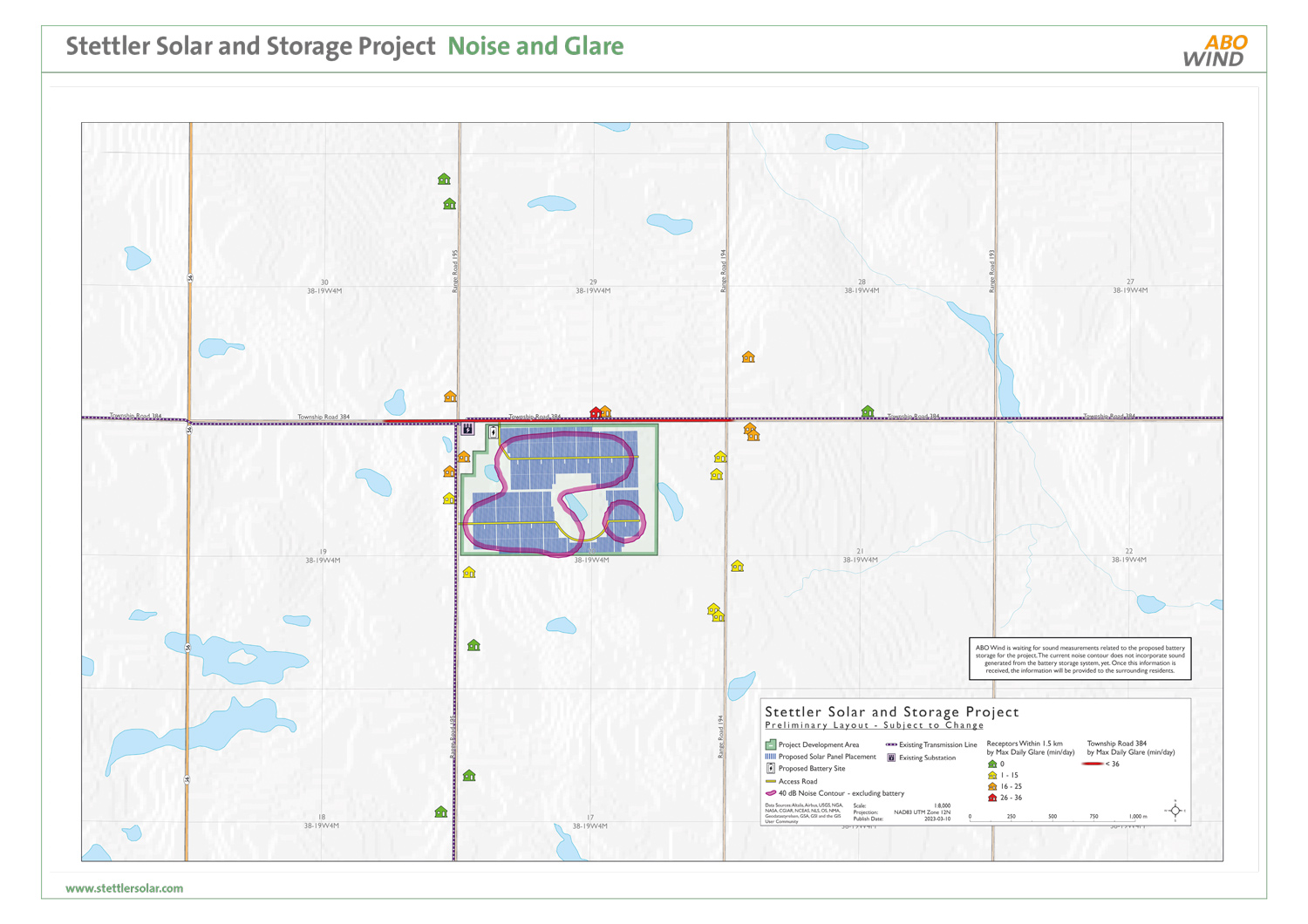Click the orange house northwest of the substation icon
Image resolution: width=1308 pixels, height=924 pixels.
450,397
